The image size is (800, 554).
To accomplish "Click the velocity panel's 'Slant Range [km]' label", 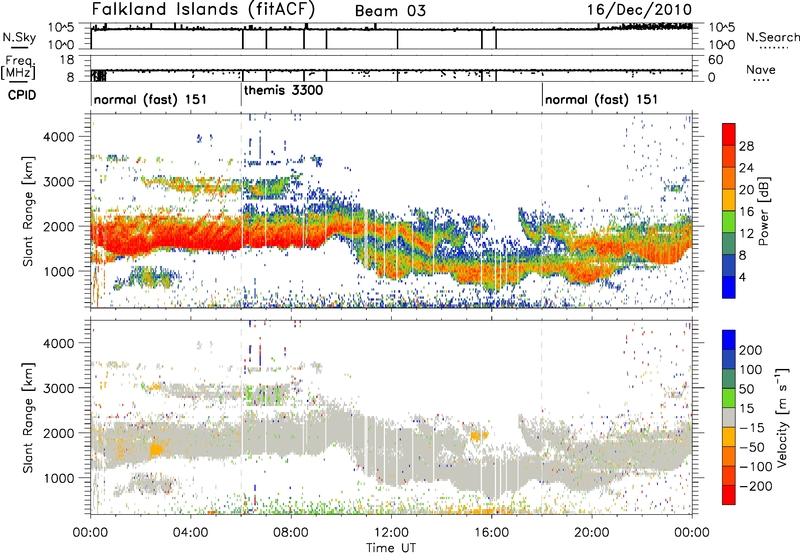I will 28,417.
